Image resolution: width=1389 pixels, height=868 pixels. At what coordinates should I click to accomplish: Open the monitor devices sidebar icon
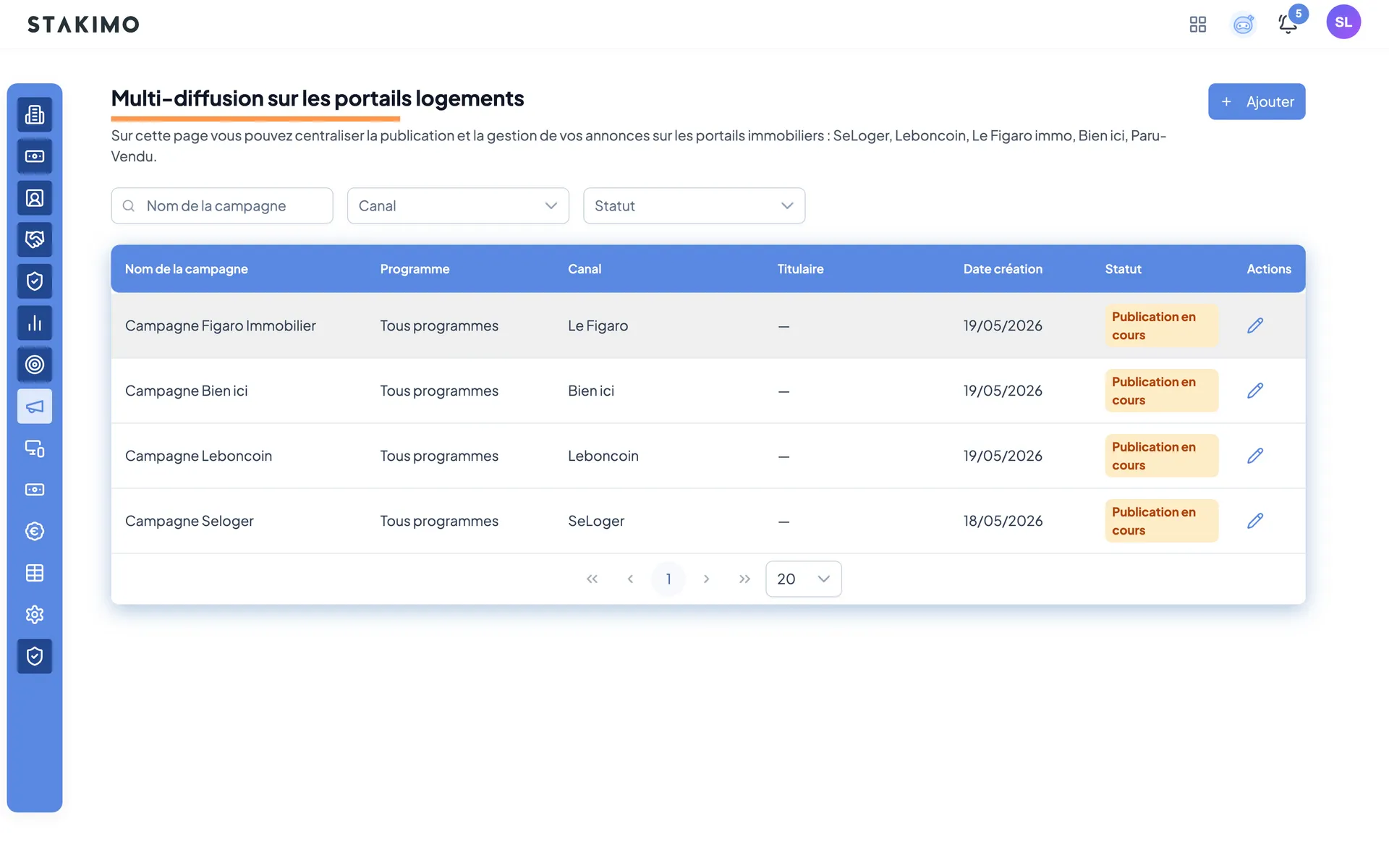(x=35, y=448)
